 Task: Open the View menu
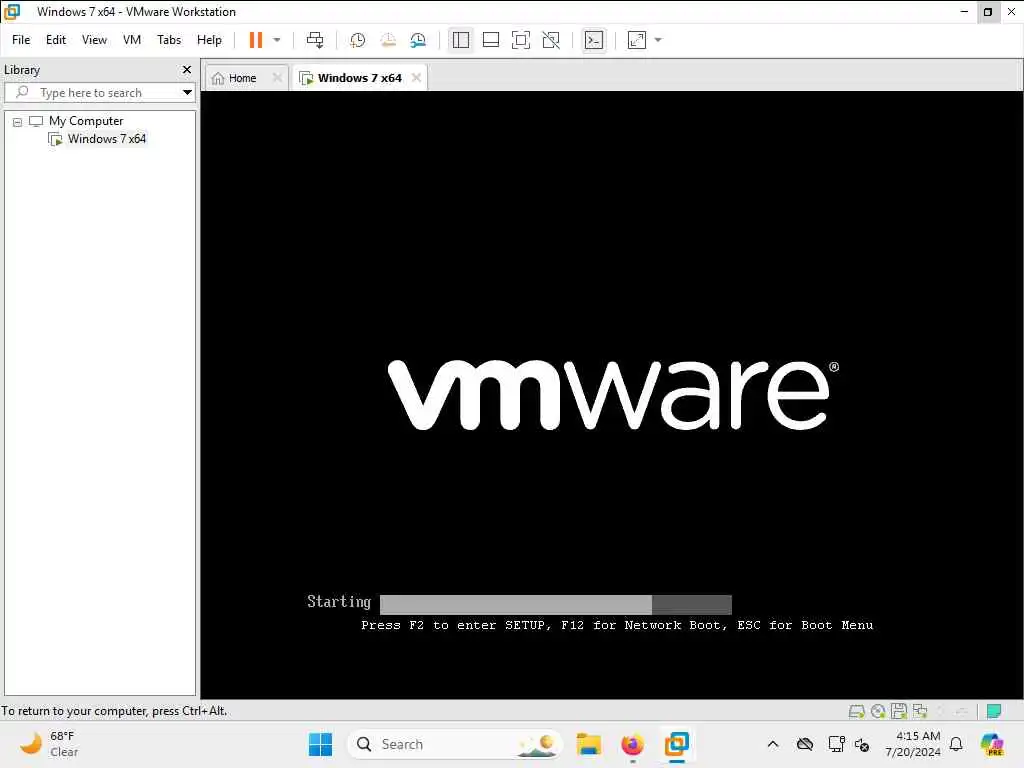tap(94, 40)
